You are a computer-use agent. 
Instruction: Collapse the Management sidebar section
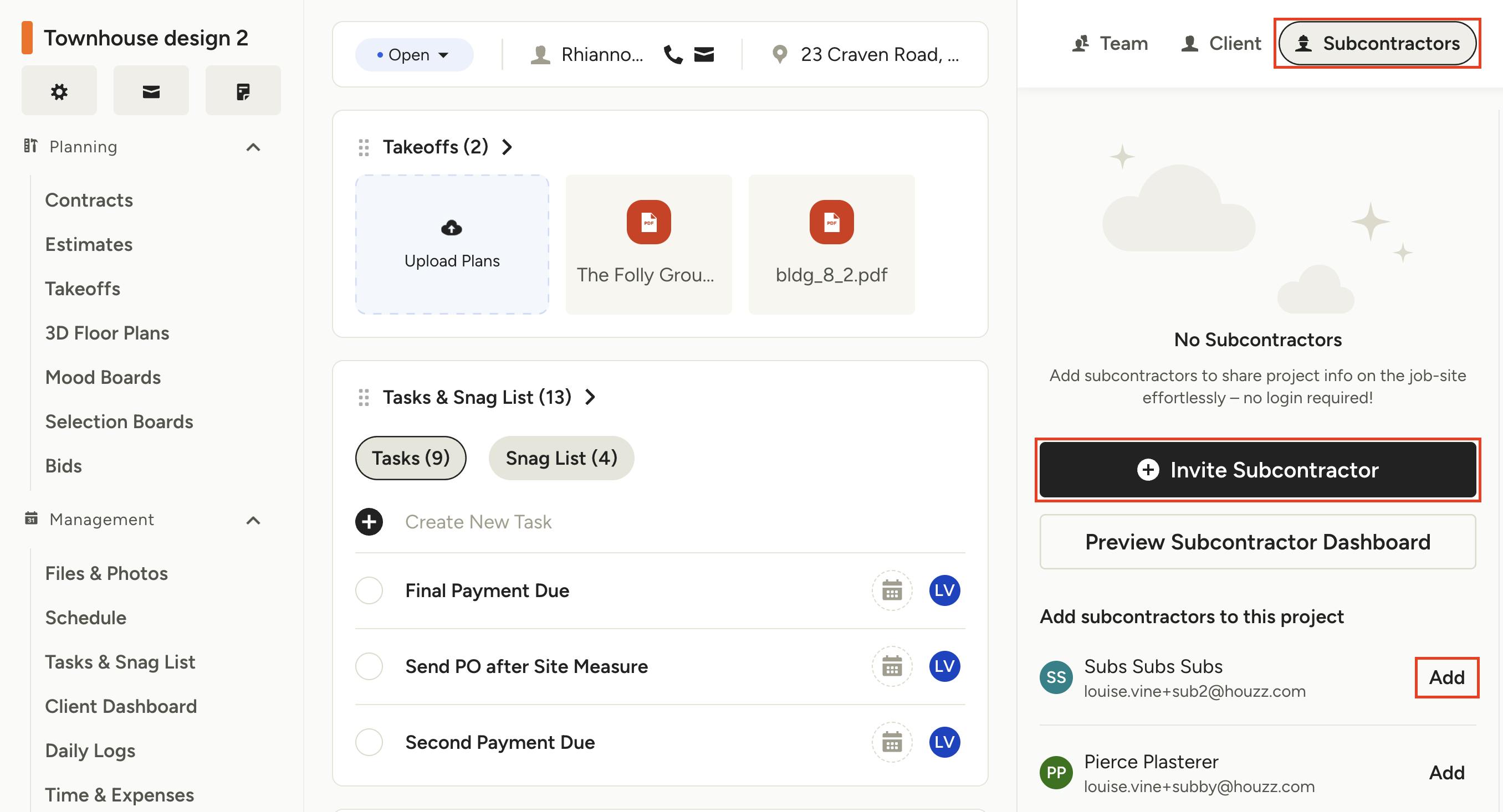click(x=253, y=520)
